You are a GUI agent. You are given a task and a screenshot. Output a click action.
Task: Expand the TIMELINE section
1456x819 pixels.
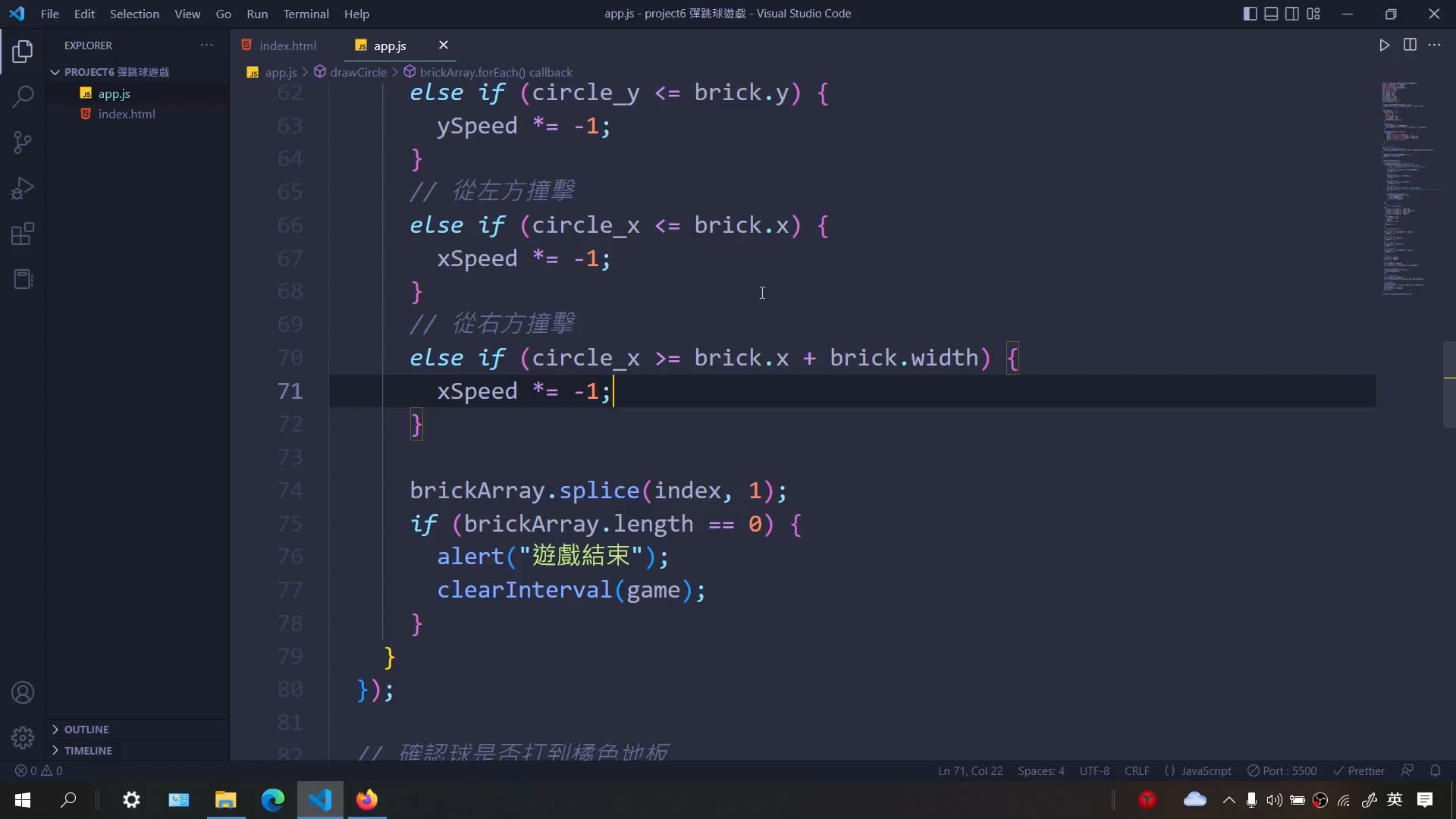[x=88, y=751]
